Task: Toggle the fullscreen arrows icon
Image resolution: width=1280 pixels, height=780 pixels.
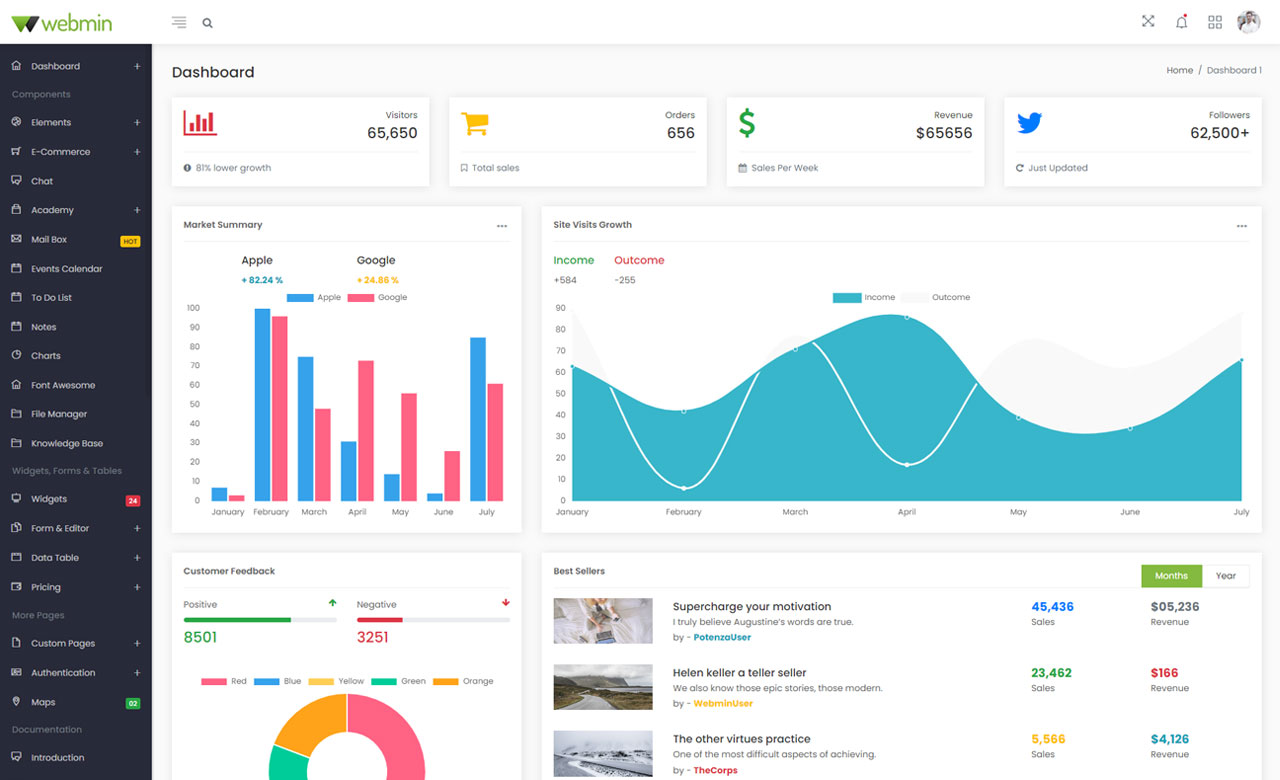Action: point(1148,21)
